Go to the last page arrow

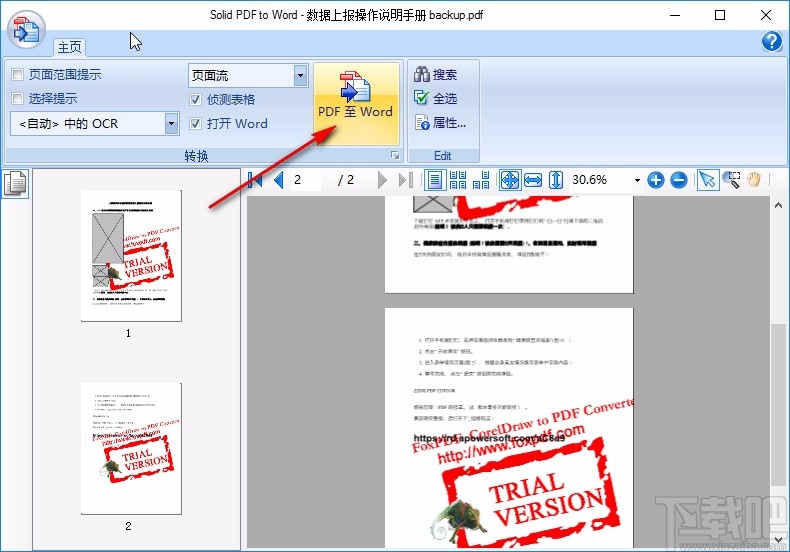tap(406, 180)
